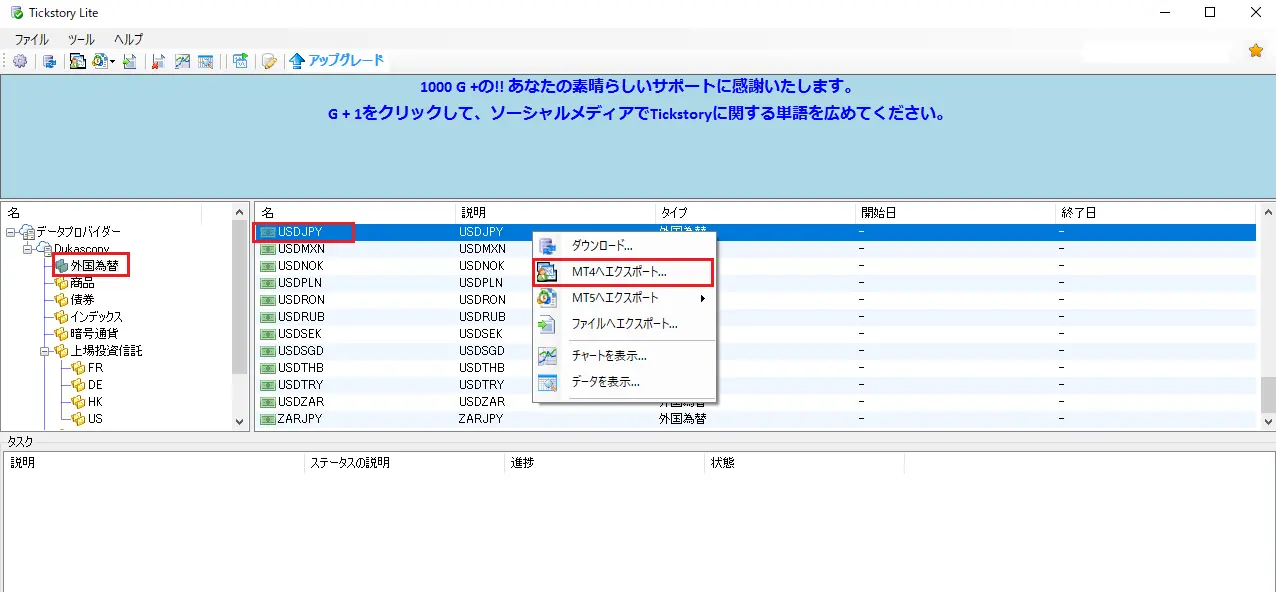The height and width of the screenshot is (592, 1276).
Task: Click symbol list scrollbar up arrow
Action: click(1268, 212)
